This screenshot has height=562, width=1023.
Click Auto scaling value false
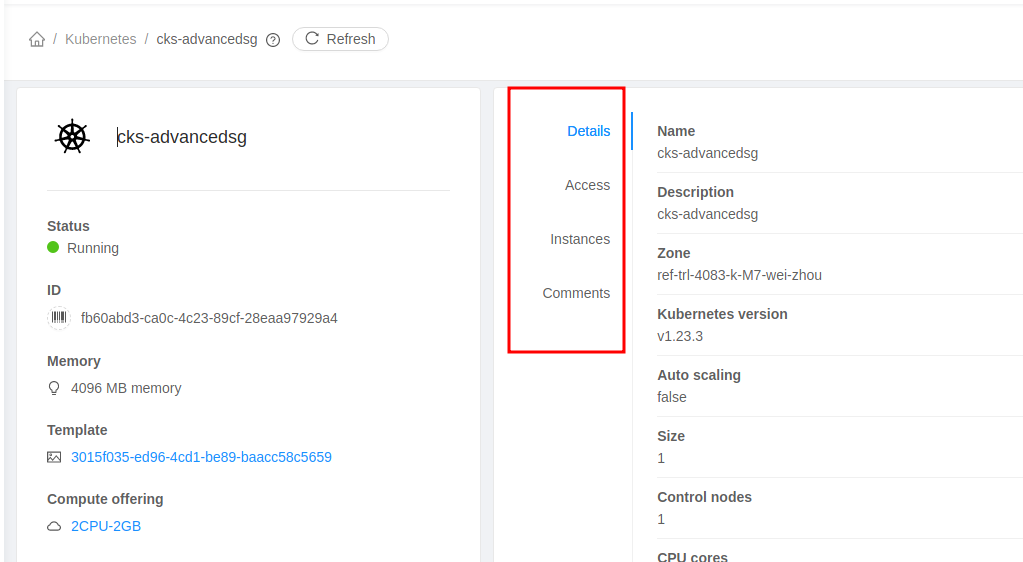(x=672, y=397)
